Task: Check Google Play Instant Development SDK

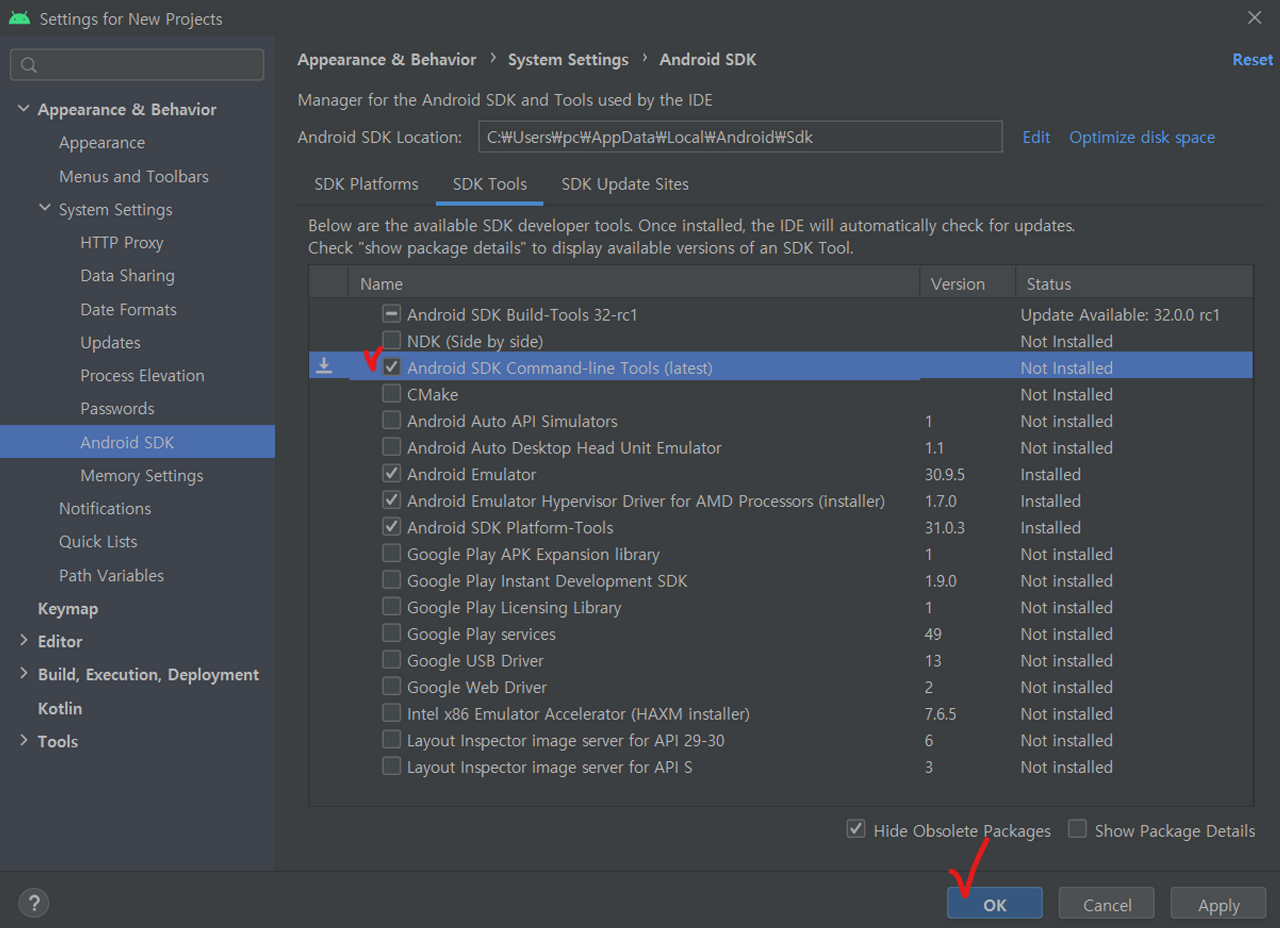Action: point(392,580)
